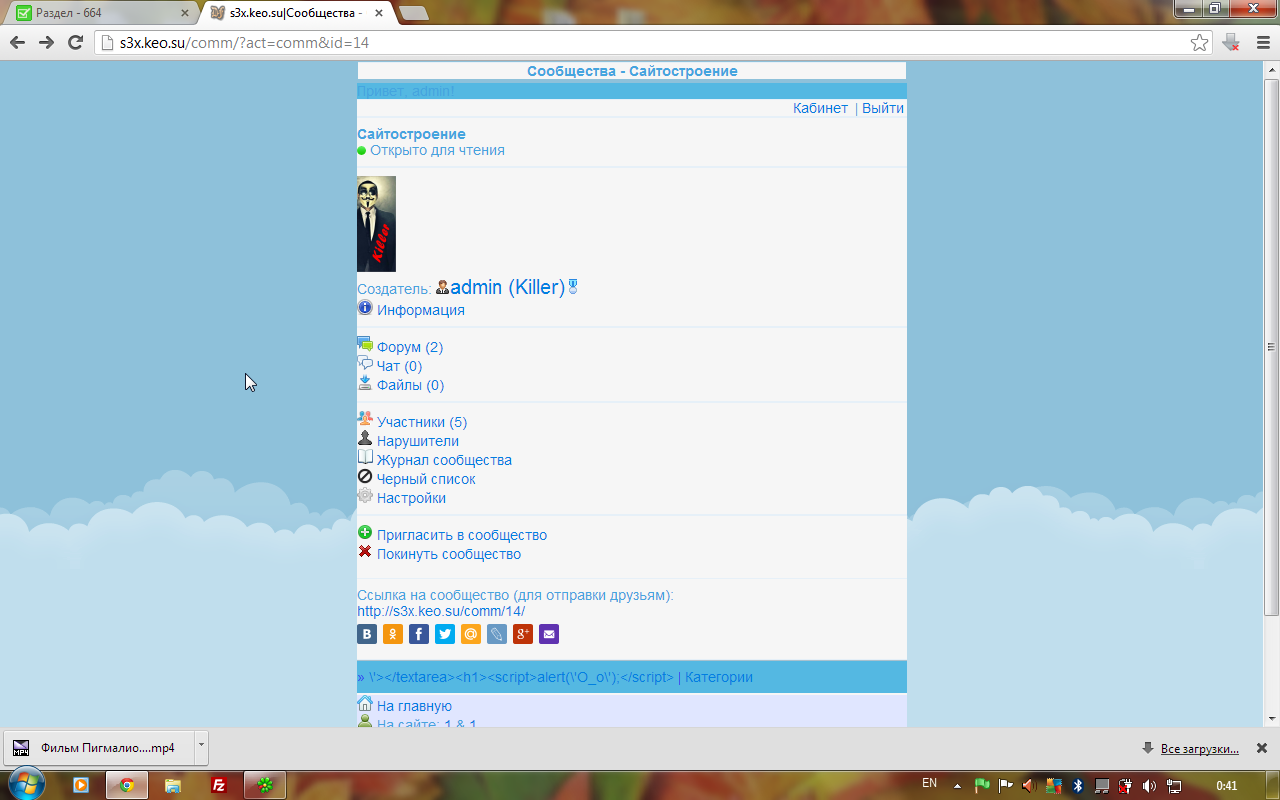Open the Chrome menu hamburger icon
Viewport: 1280px width, 800px height.
(1262, 42)
